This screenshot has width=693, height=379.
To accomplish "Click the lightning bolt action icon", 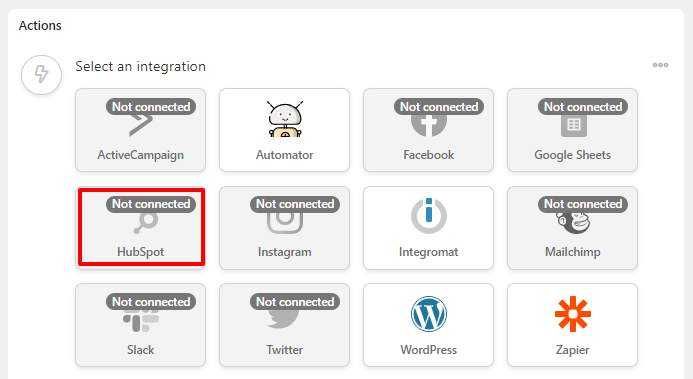I will [x=42, y=74].
